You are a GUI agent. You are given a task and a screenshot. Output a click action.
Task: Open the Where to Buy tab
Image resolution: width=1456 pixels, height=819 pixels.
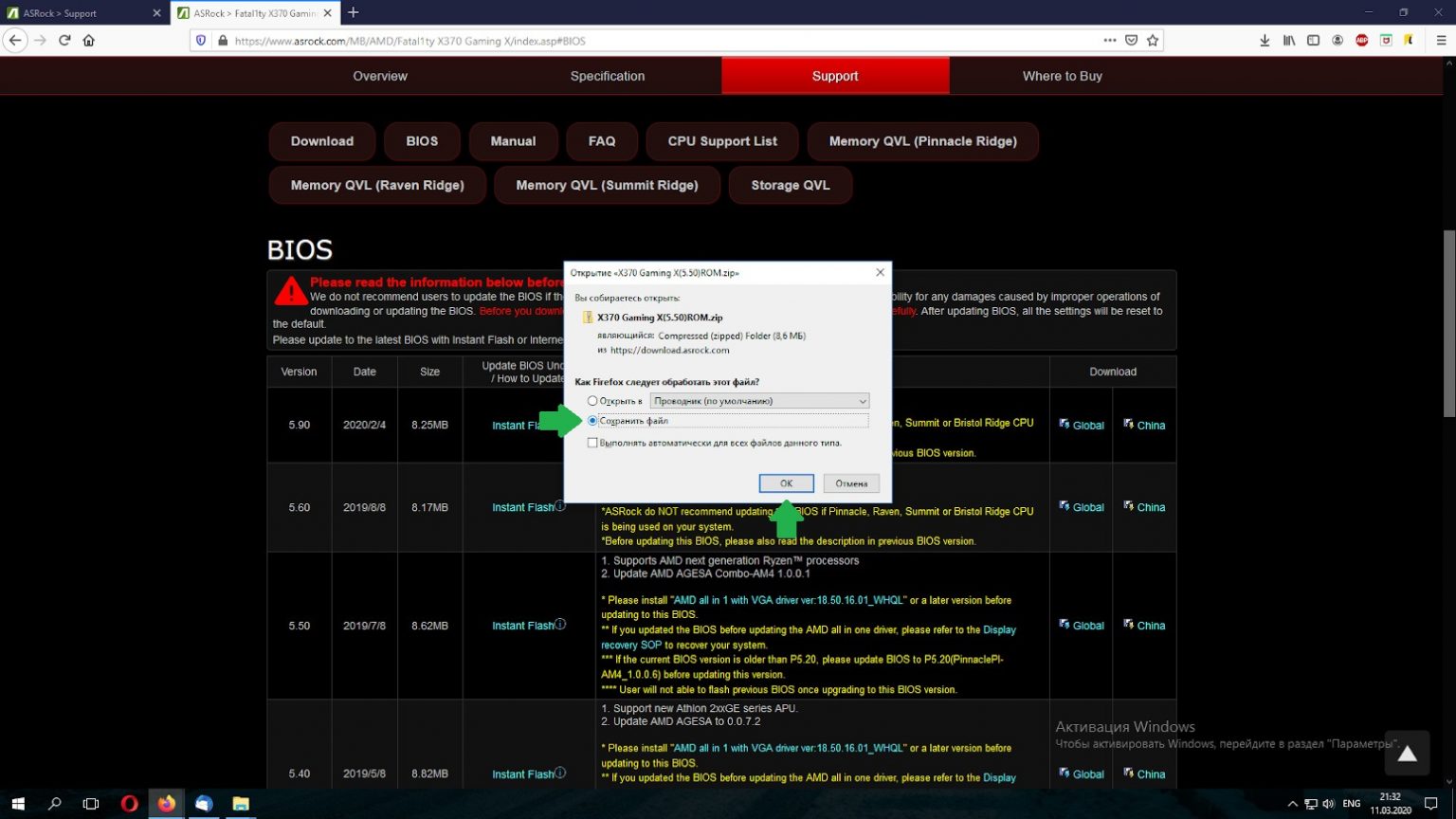click(1063, 76)
